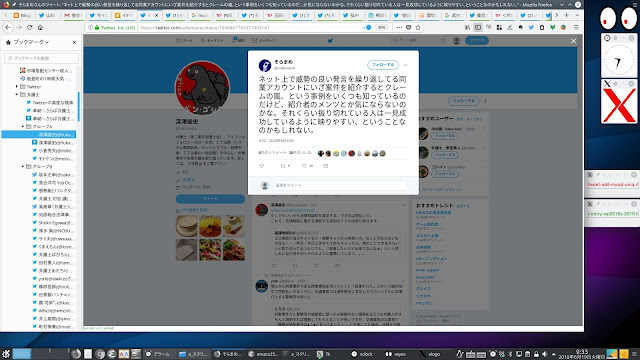The width and height of the screenshot is (640, 360).
Task: Open the xlogo taskbar entry
Action: (430, 354)
